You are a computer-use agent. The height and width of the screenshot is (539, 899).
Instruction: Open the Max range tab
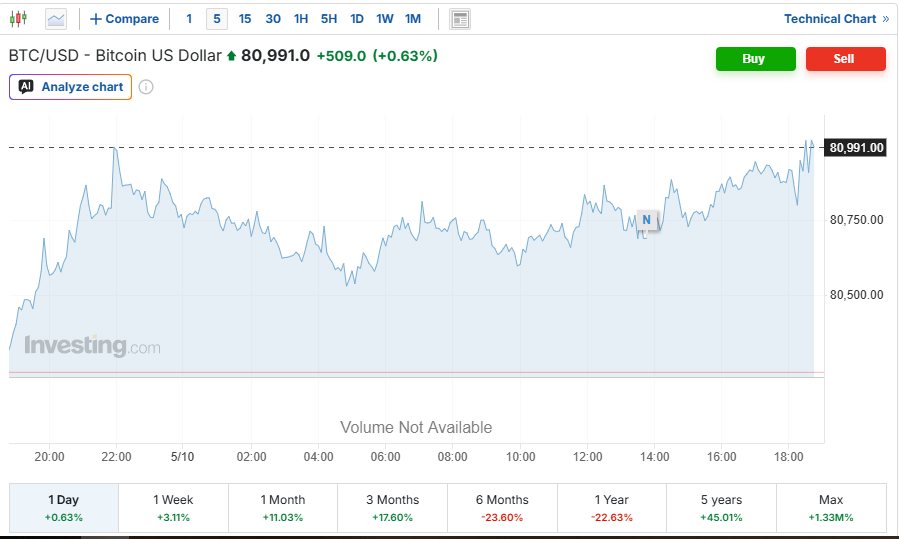click(x=831, y=508)
